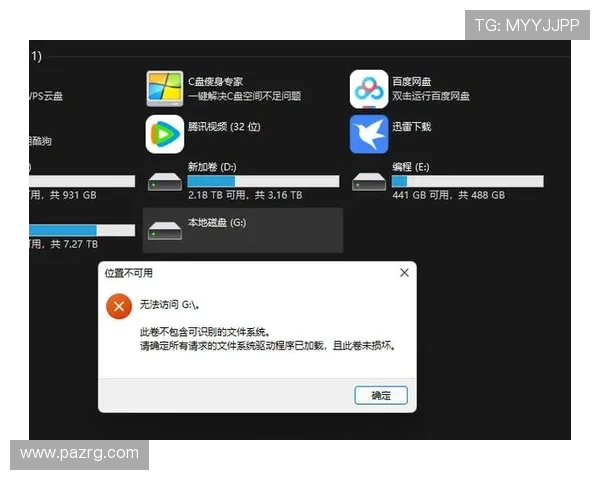Select the 新加卷 (D:) label
600x480 pixels.
pyautogui.click(x=212, y=167)
